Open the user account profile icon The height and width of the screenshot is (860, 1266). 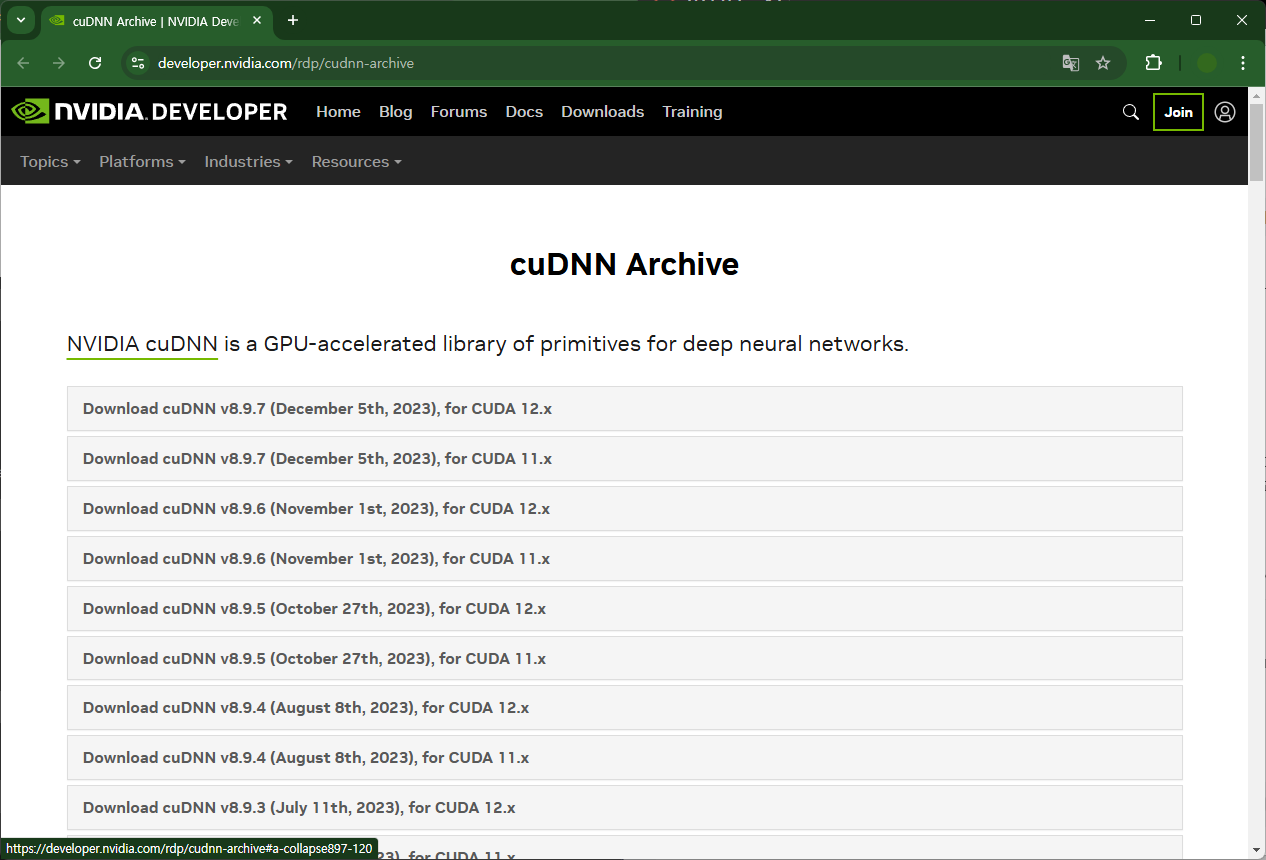point(1225,112)
